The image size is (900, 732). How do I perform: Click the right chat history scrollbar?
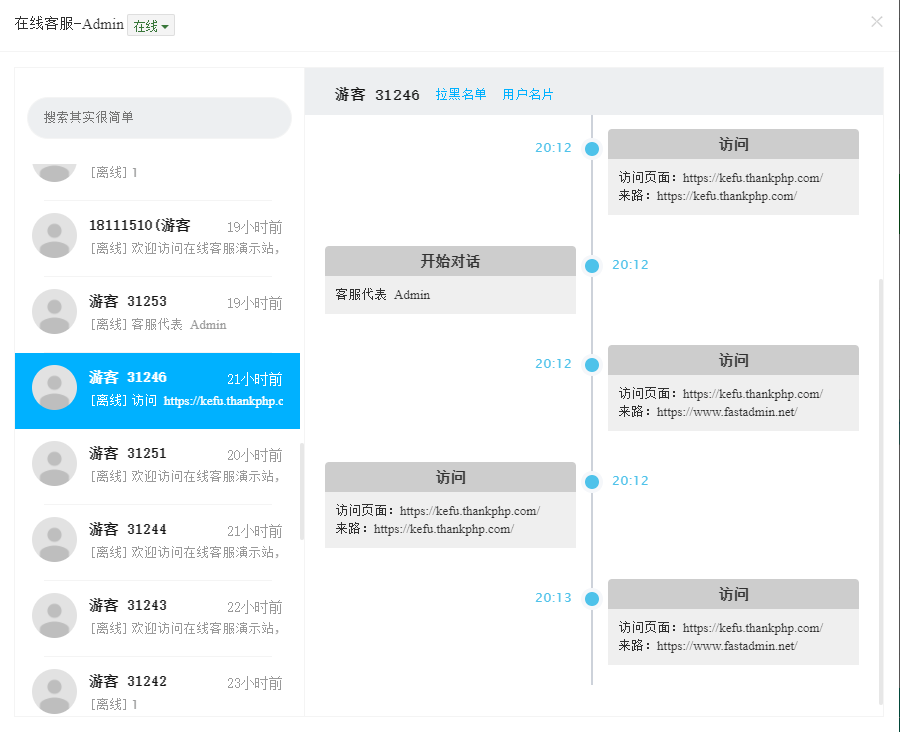tap(881, 490)
